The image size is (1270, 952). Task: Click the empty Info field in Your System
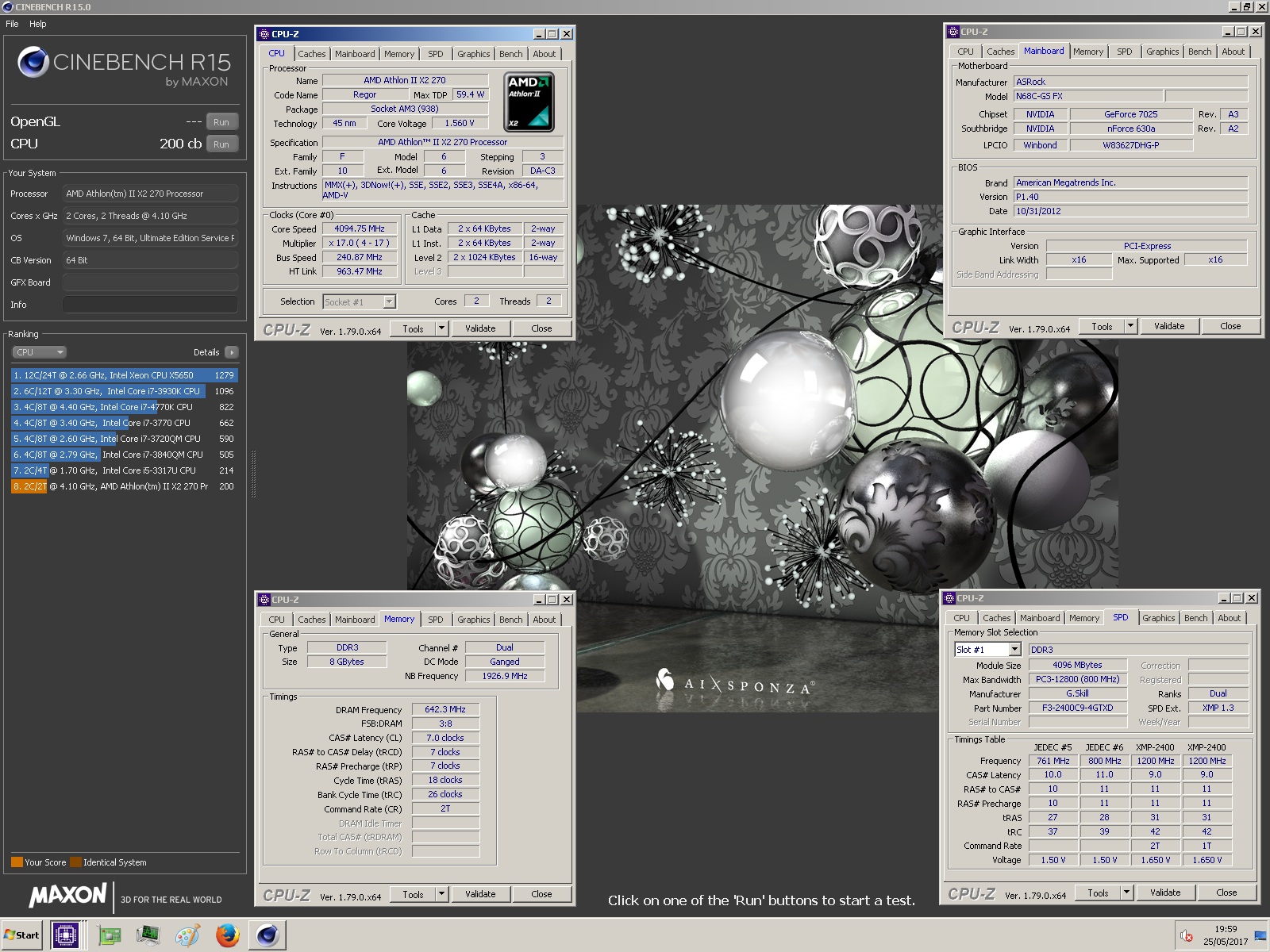tap(150, 305)
